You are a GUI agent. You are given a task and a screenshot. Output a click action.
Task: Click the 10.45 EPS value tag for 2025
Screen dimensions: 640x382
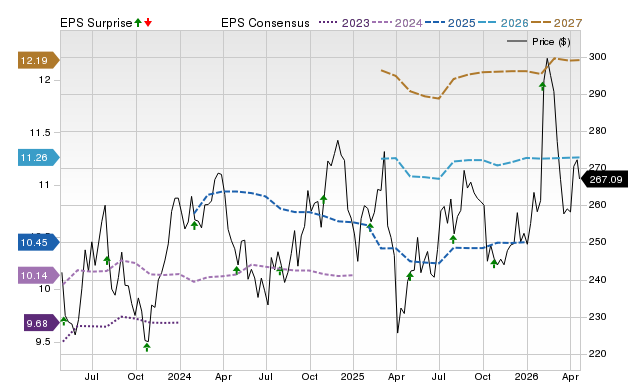(x=38, y=242)
